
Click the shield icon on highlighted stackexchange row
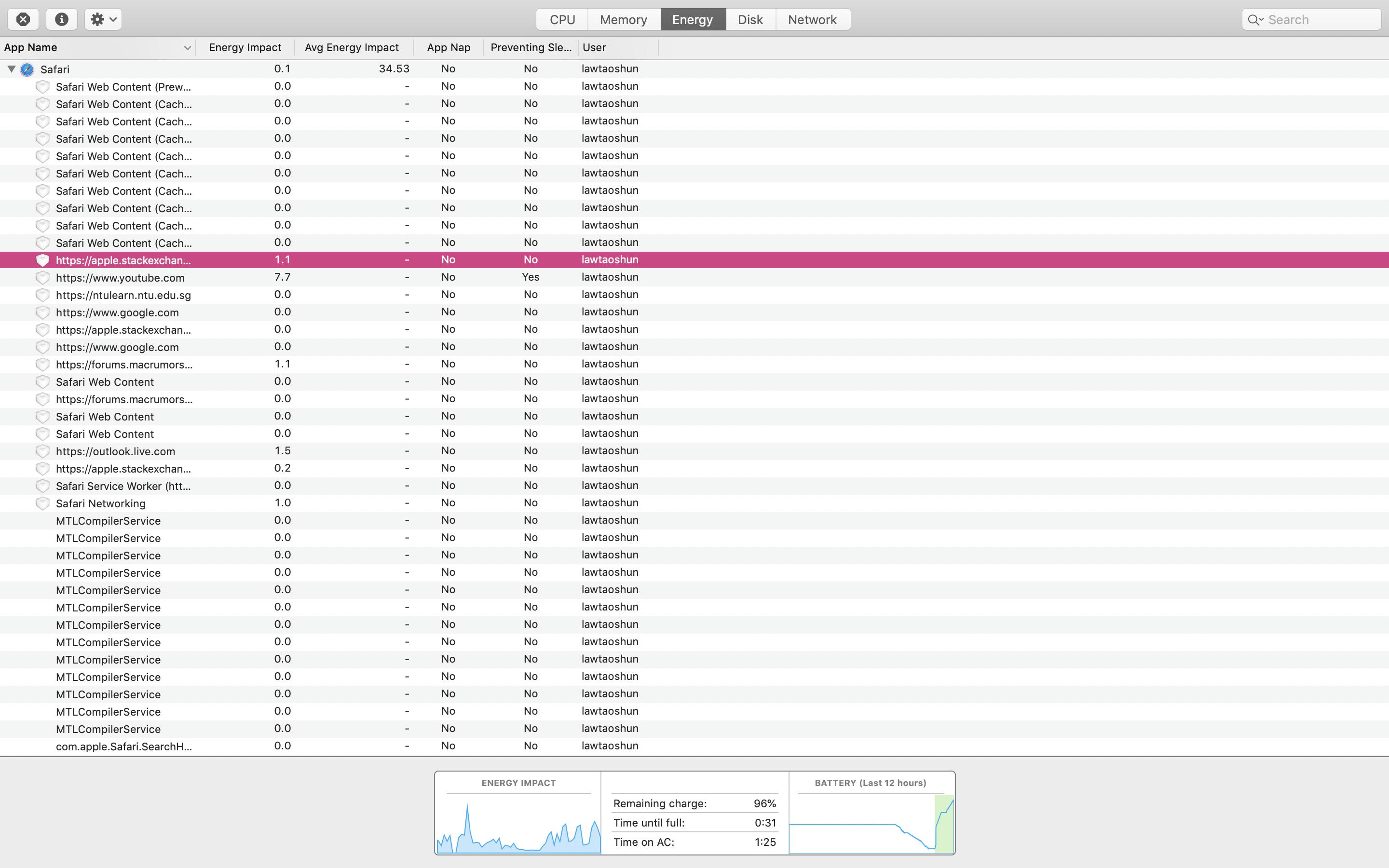point(42,260)
